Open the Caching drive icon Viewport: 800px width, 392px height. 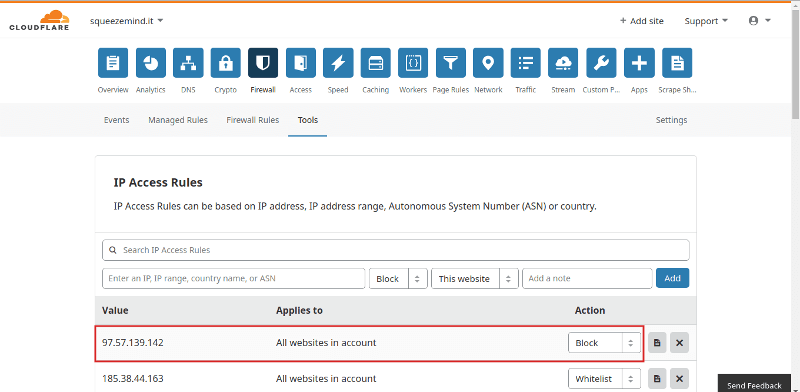376,63
